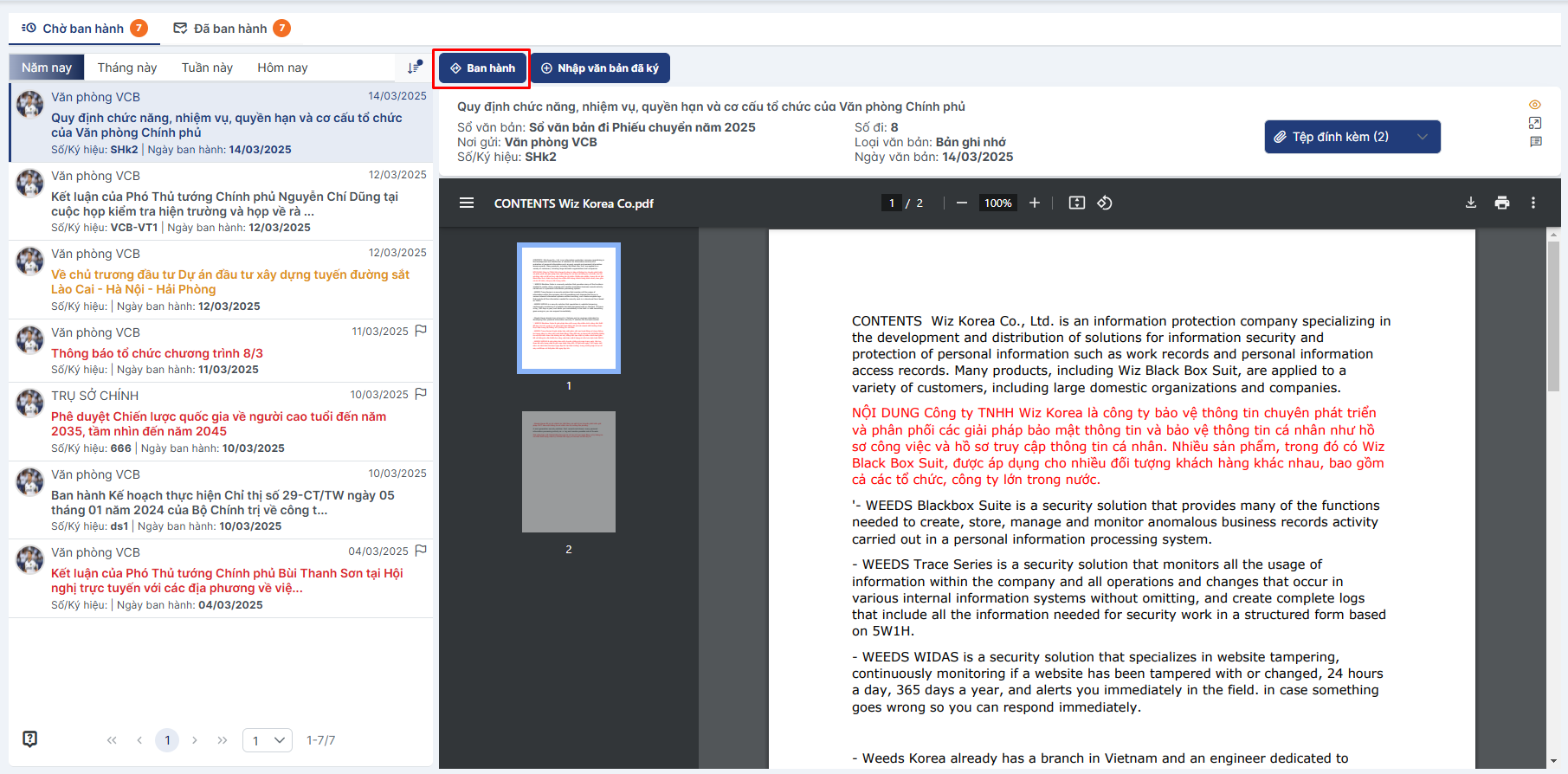Go to last page of the list
This screenshot has width=1568, height=774.
click(223, 740)
